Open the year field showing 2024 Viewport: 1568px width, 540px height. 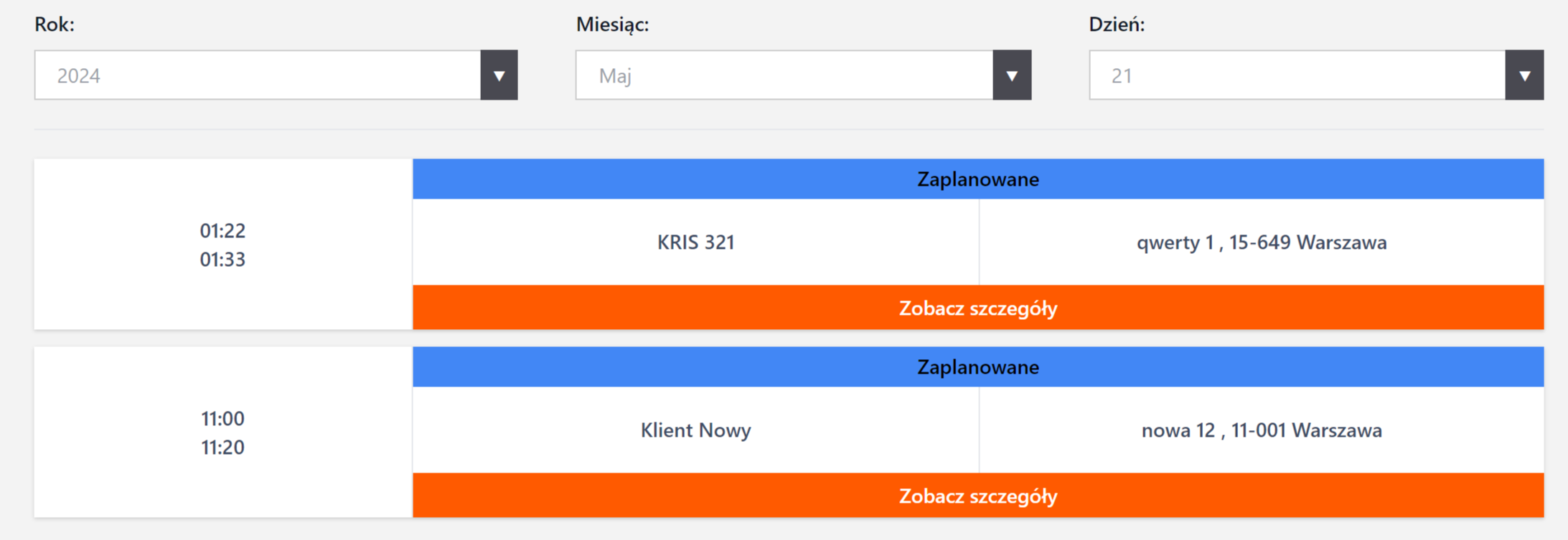point(258,75)
